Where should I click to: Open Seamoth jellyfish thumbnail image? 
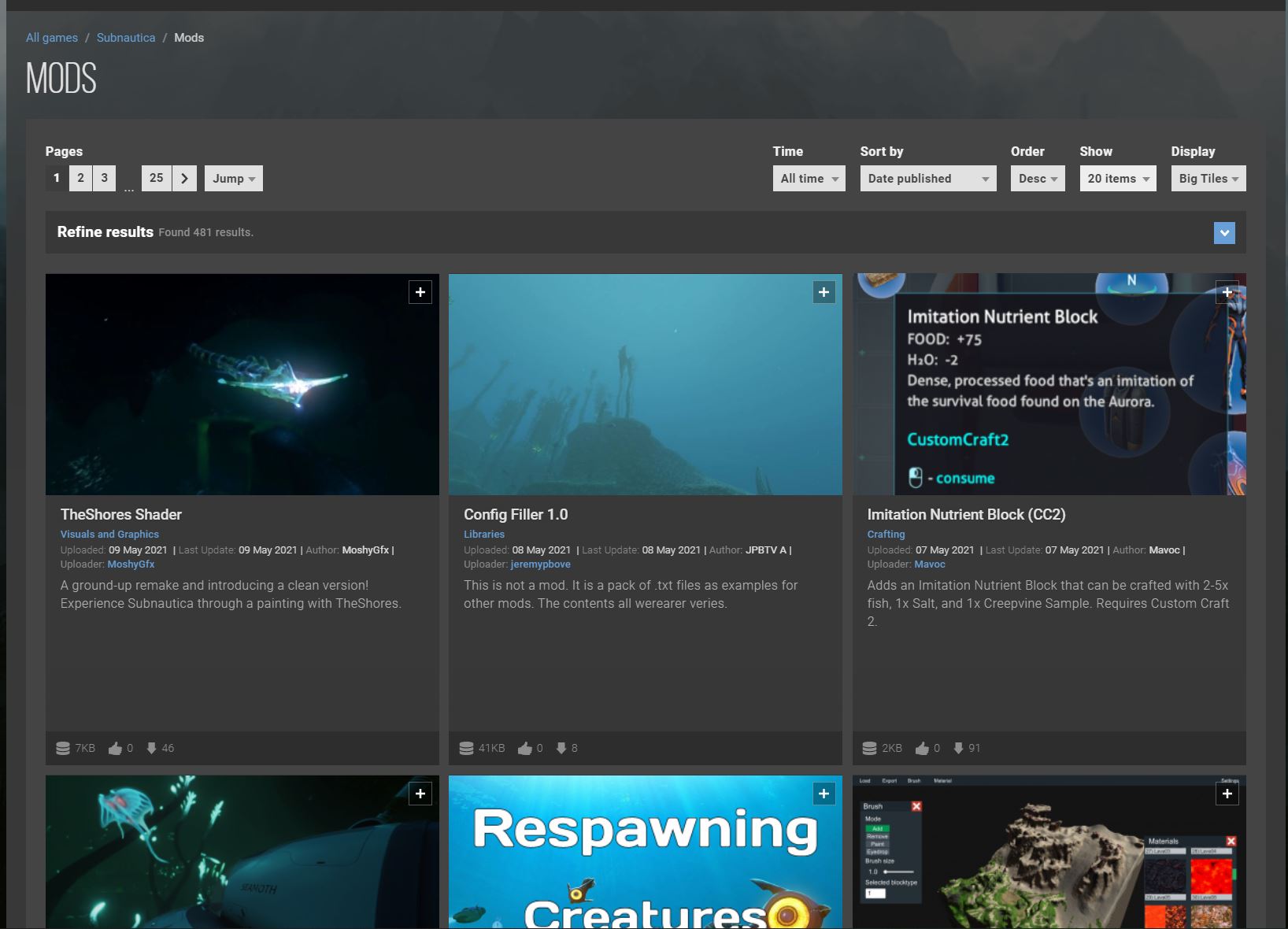[242, 852]
